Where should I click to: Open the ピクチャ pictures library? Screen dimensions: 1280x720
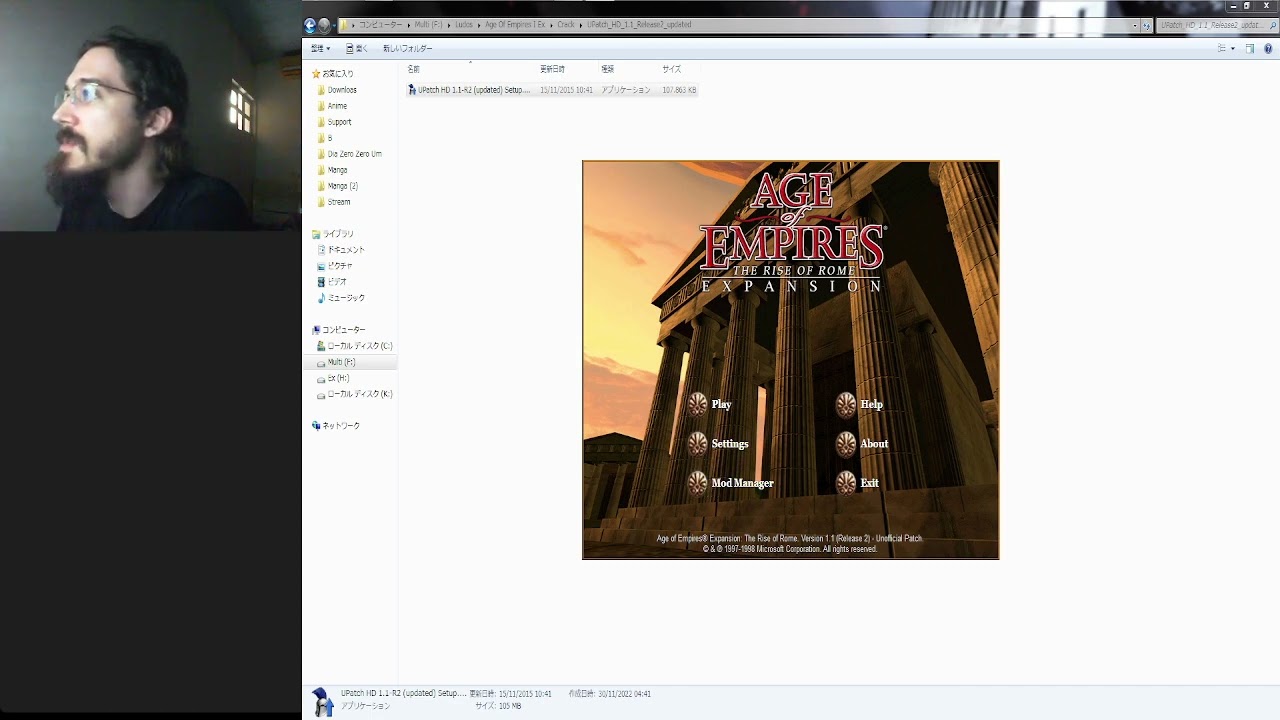[340, 266]
